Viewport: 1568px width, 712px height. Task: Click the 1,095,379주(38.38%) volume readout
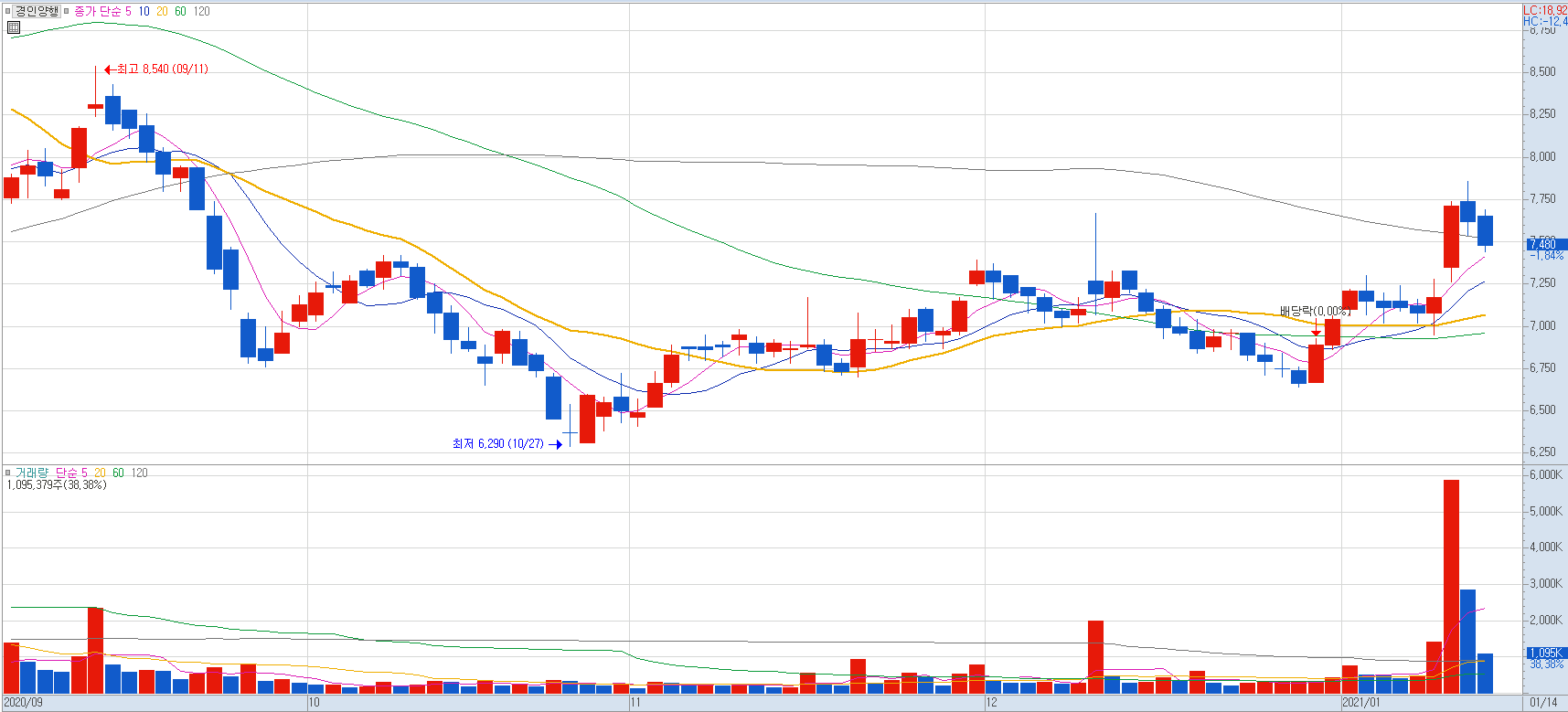(x=57, y=484)
